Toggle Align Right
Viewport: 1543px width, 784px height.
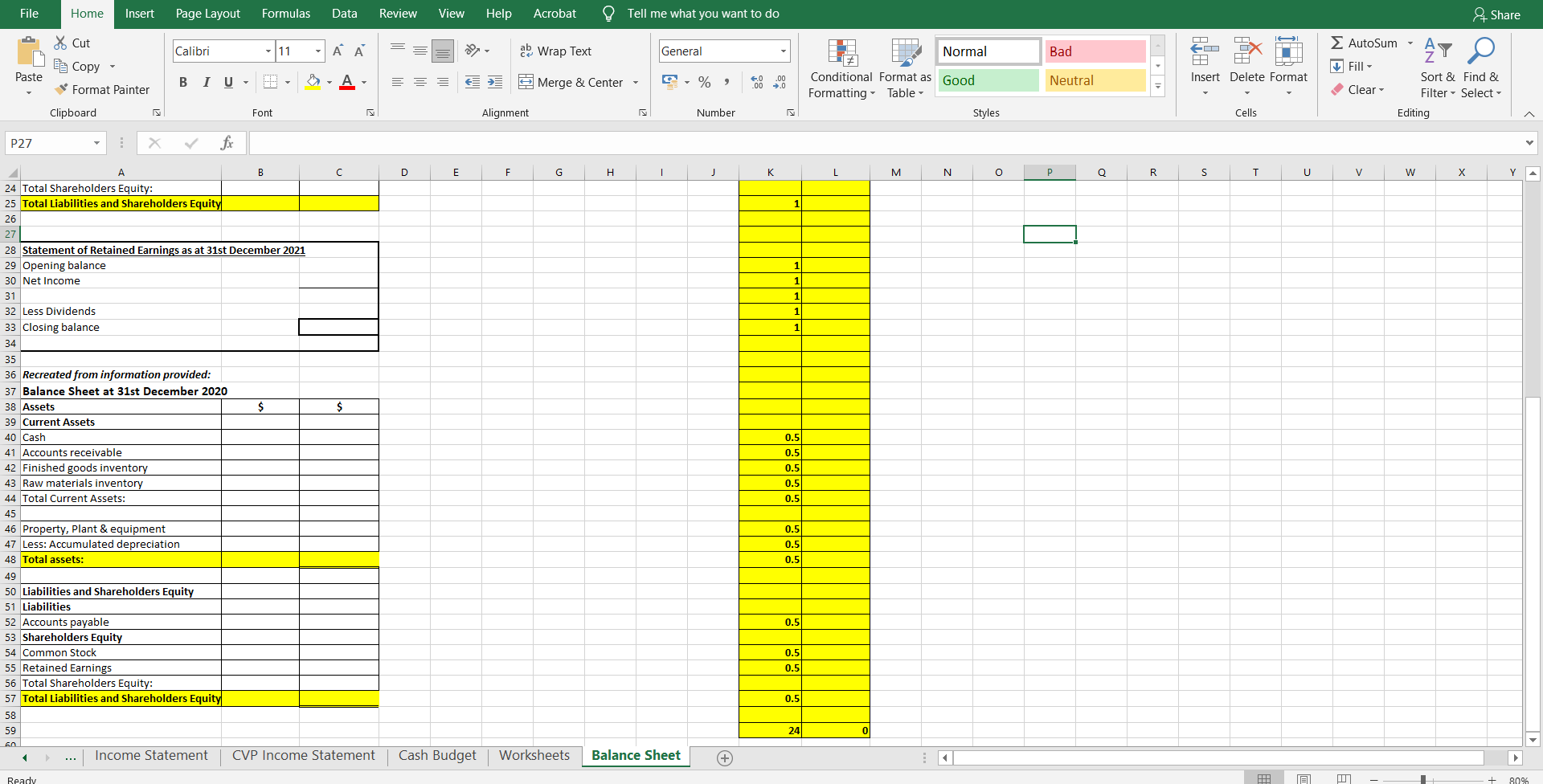point(443,82)
